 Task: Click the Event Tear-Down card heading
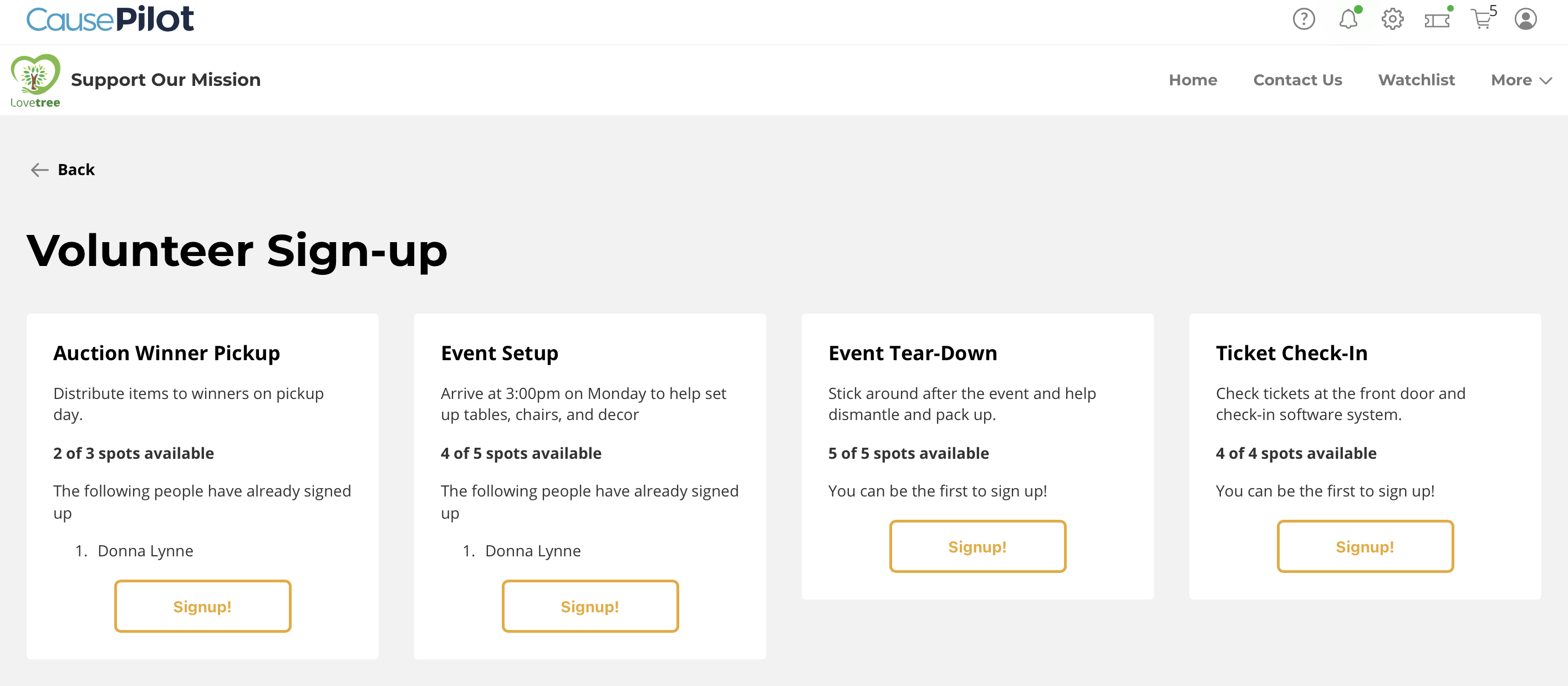tap(912, 353)
